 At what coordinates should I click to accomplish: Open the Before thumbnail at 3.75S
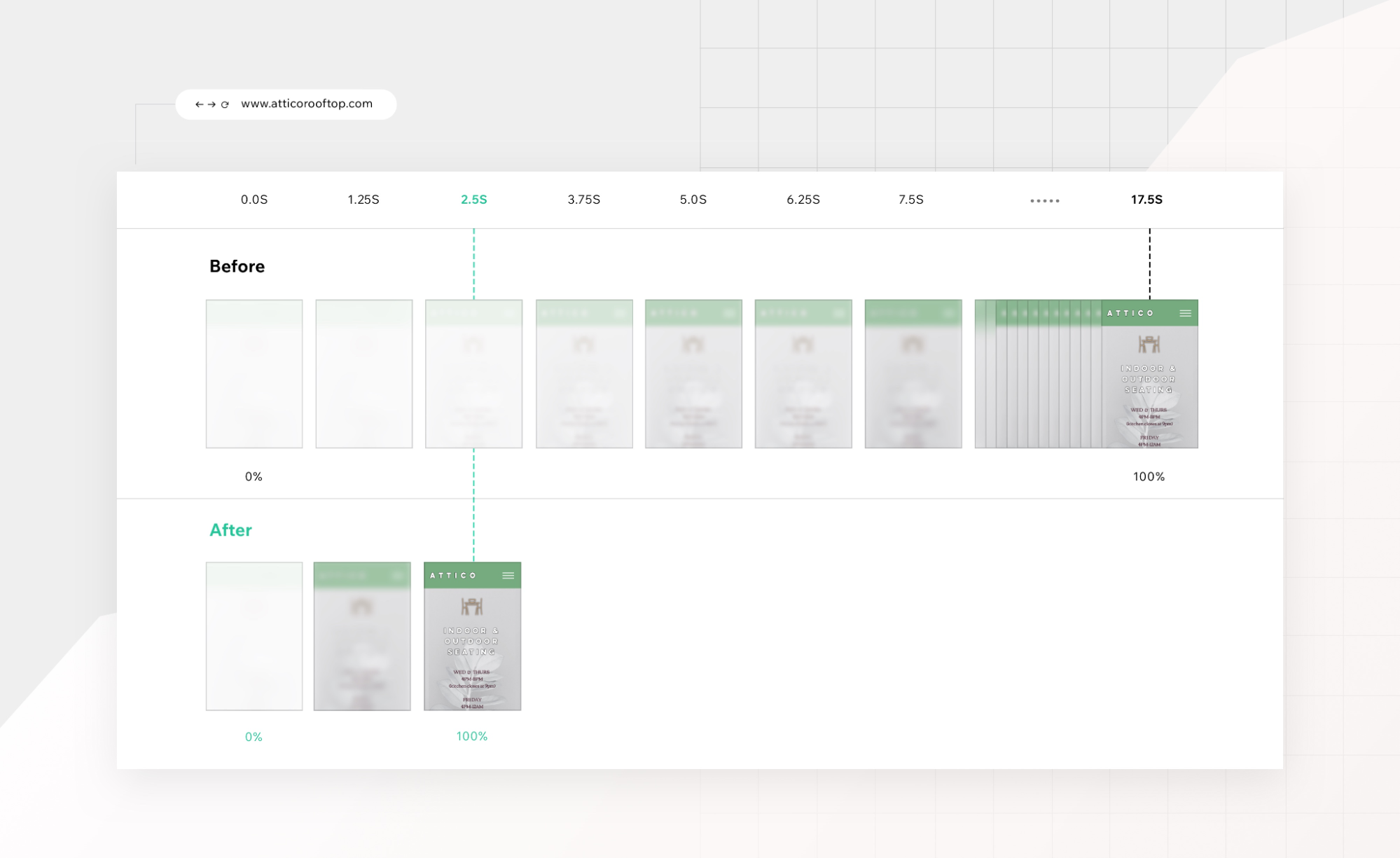coord(584,374)
